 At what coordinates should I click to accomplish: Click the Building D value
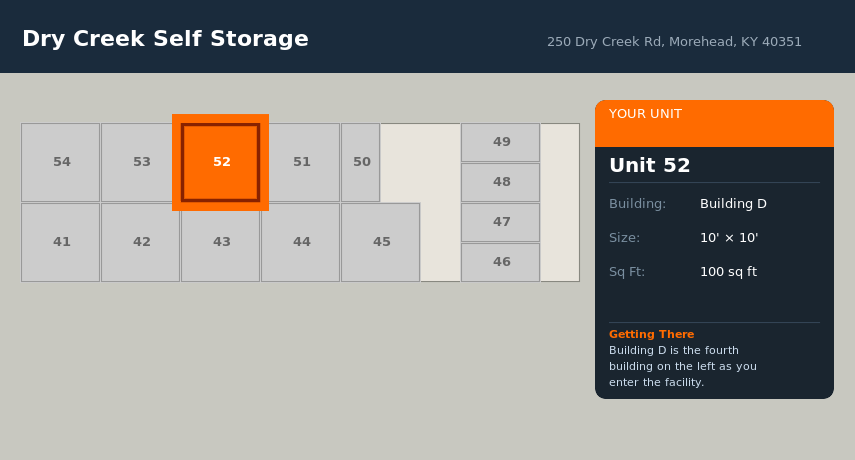click(x=733, y=204)
